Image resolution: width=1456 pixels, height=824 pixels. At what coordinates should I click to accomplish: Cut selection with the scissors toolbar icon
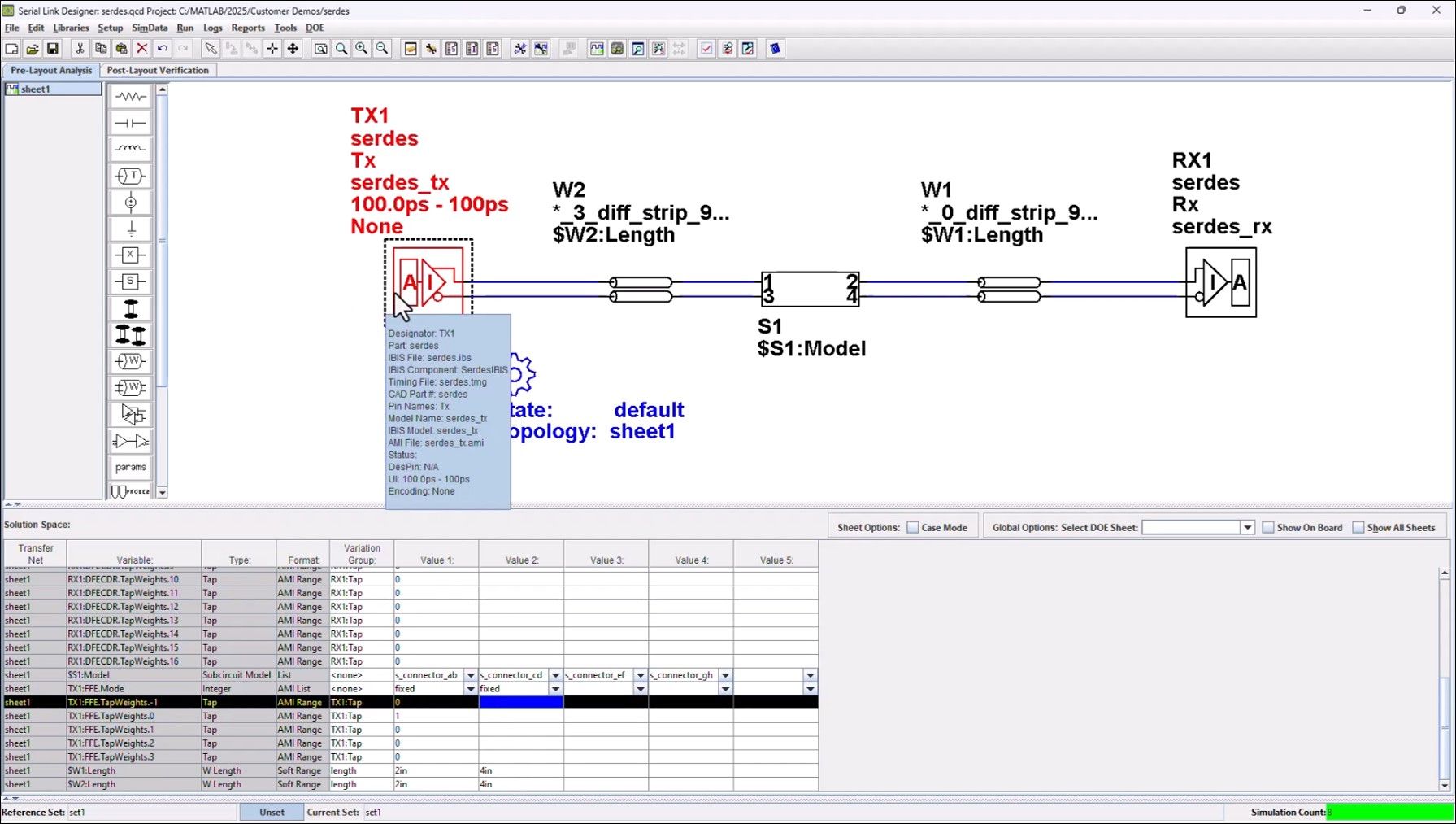point(80,49)
